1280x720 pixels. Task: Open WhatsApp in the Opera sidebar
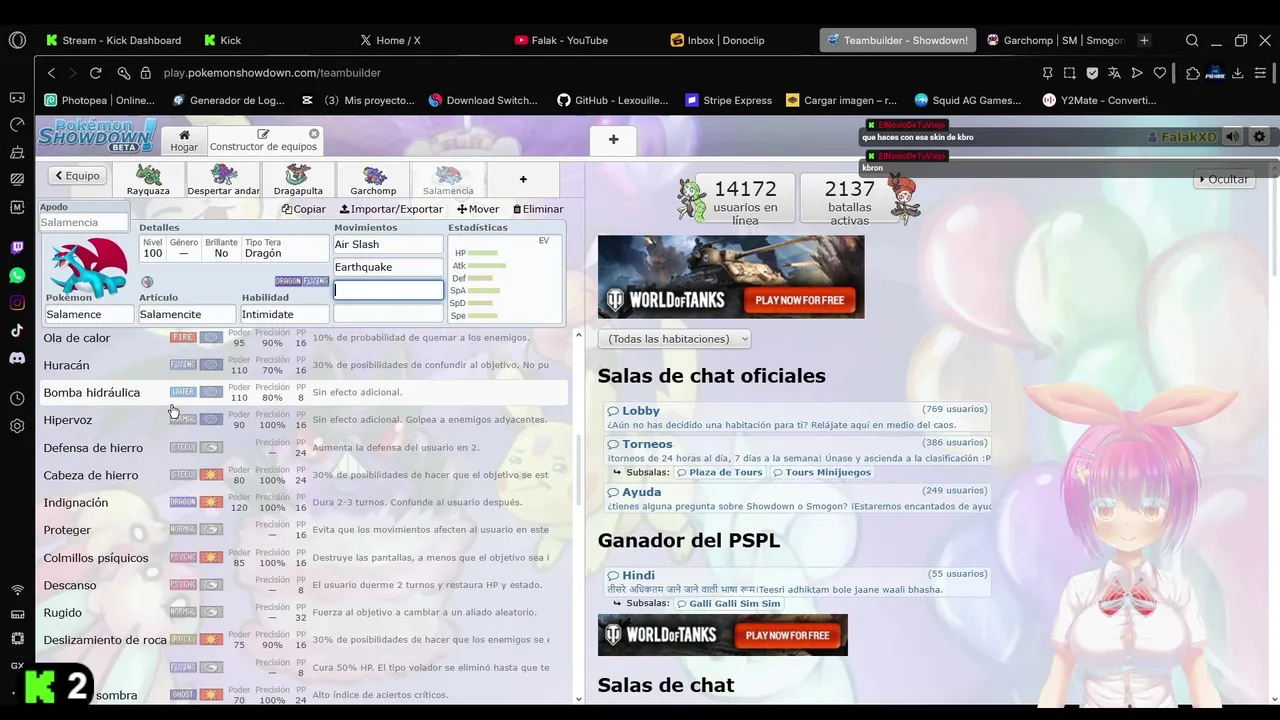[17, 275]
